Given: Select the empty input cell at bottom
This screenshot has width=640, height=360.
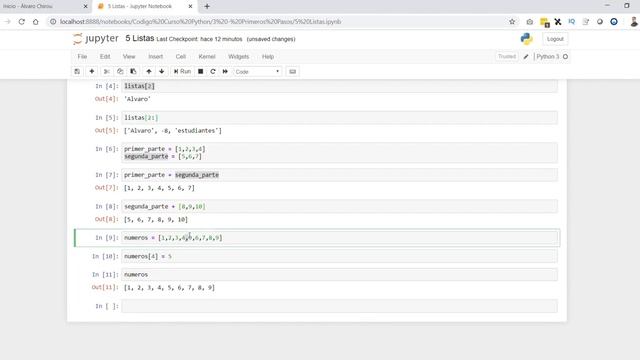Looking at the screenshot, I should coord(340,306).
